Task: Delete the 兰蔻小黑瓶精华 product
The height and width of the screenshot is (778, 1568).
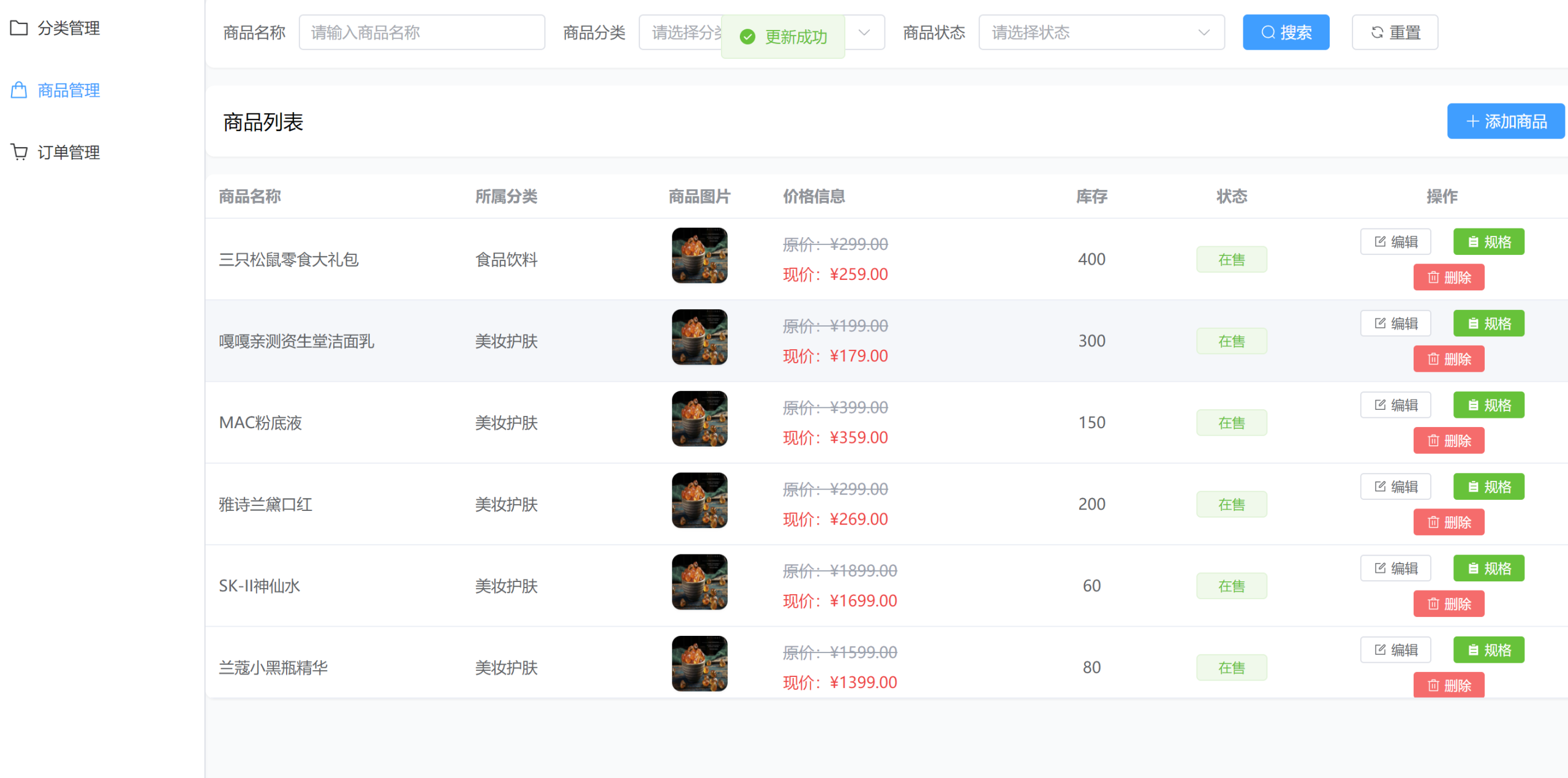Action: (1449, 685)
